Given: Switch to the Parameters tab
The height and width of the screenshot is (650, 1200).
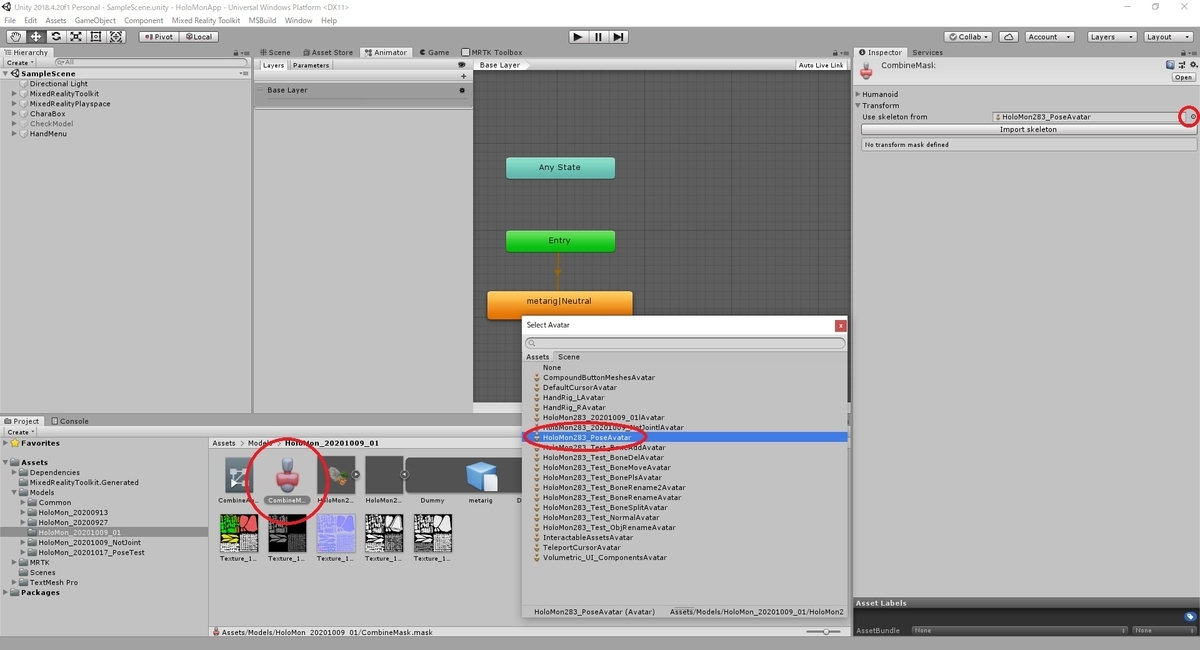Looking at the screenshot, I should coord(311,65).
